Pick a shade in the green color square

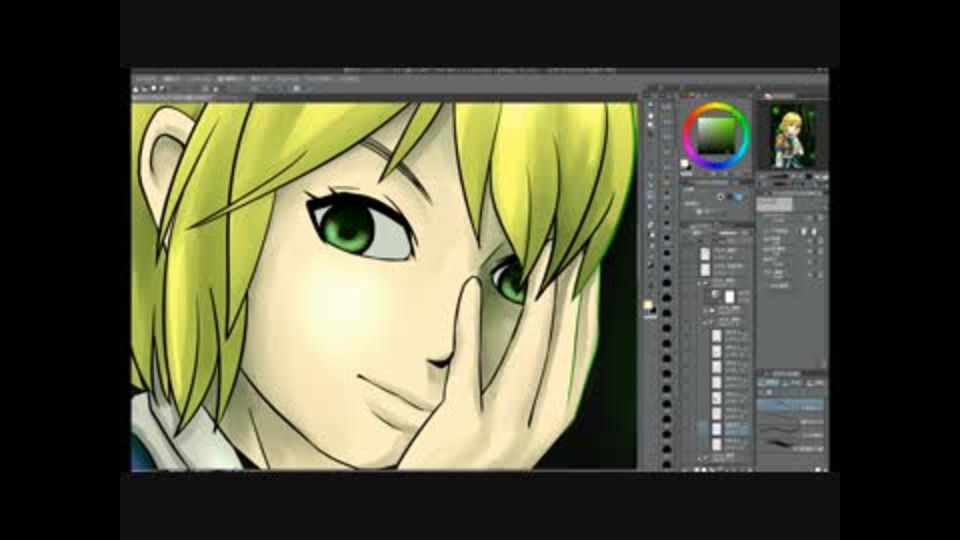[x=716, y=135]
